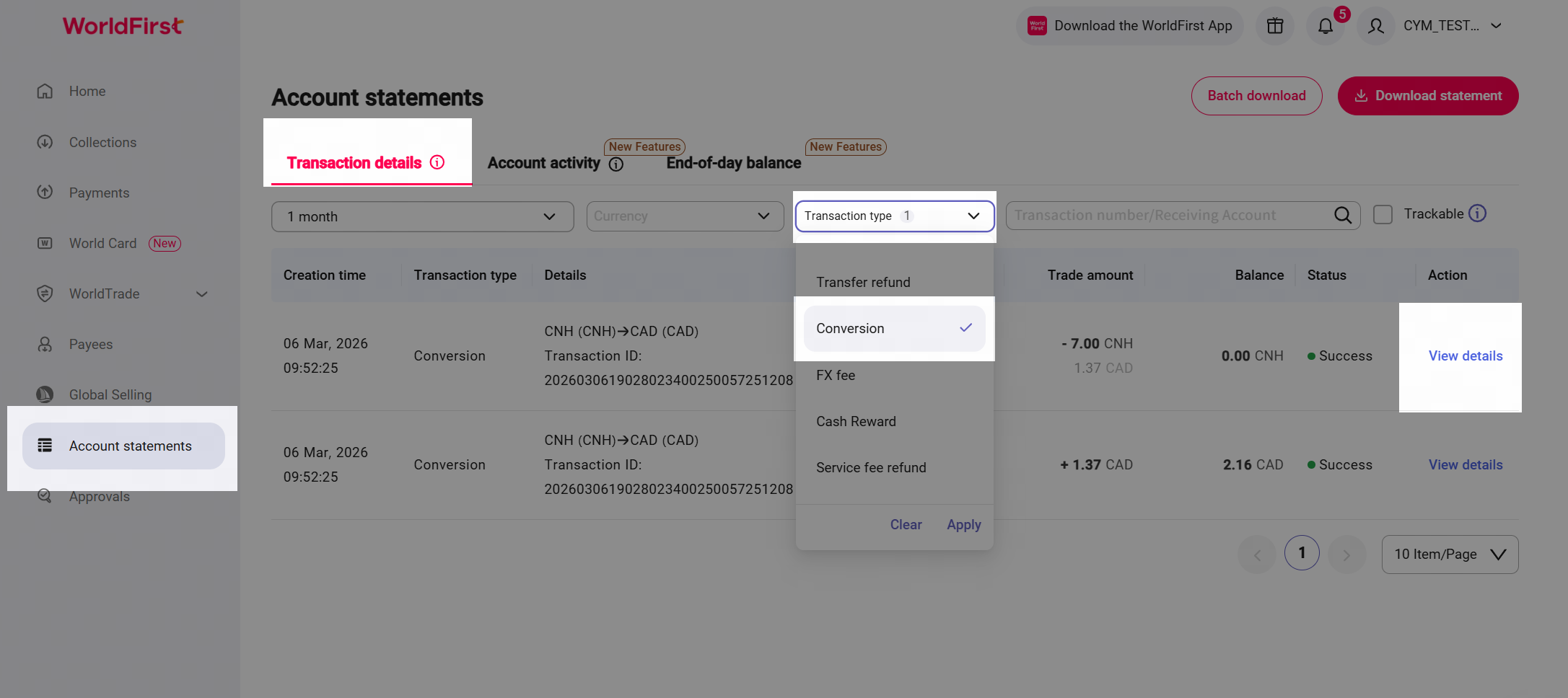Open Global Selling in the sidebar
The width and height of the screenshot is (1568, 698).
pos(110,395)
